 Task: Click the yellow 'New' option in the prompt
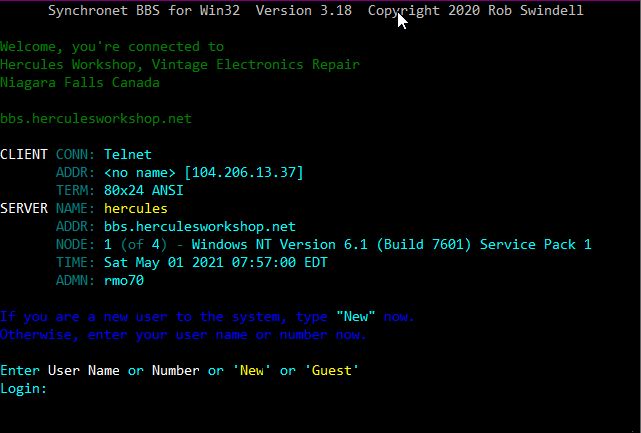click(252, 370)
